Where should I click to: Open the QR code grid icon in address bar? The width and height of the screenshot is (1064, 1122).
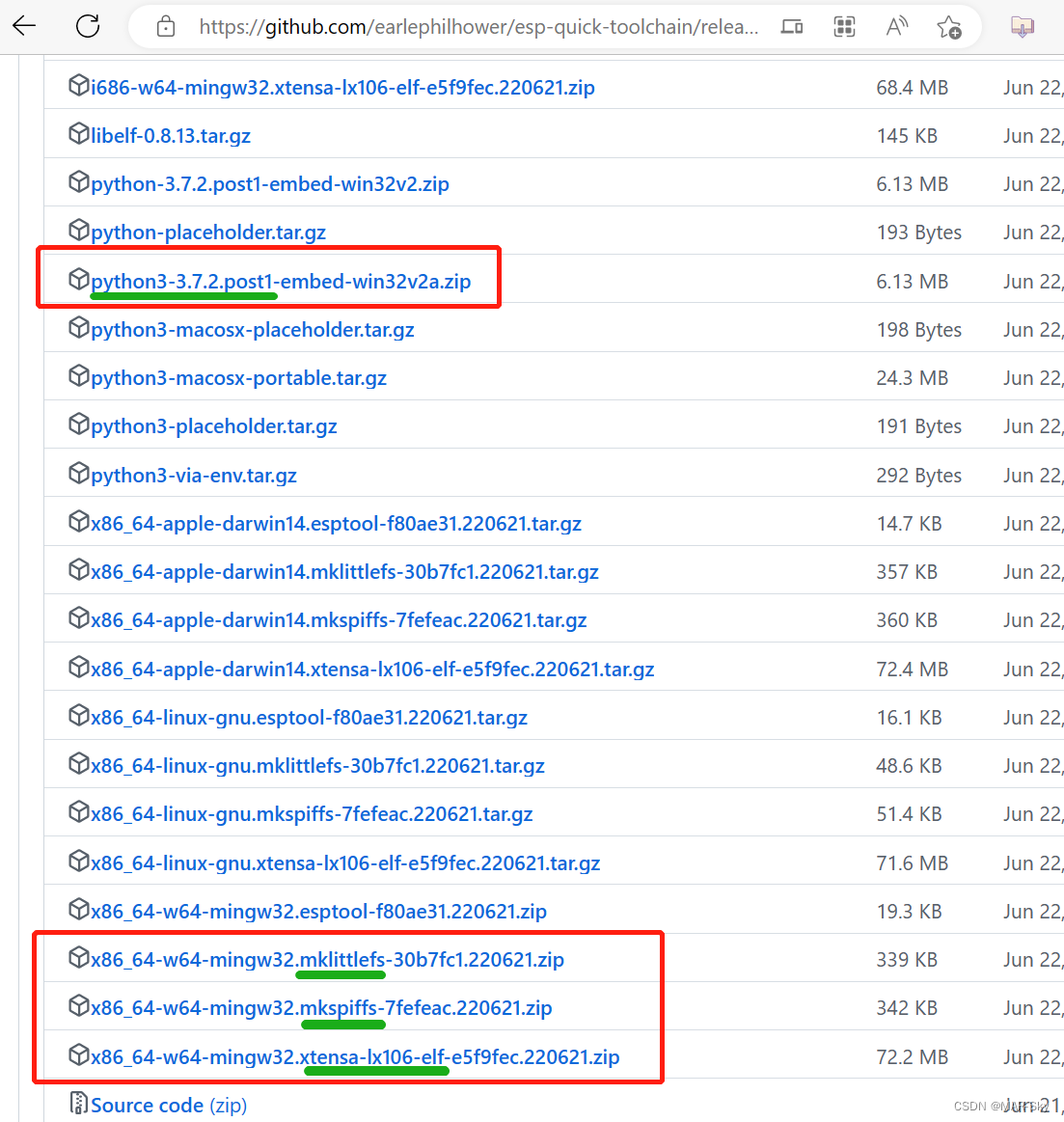[844, 27]
